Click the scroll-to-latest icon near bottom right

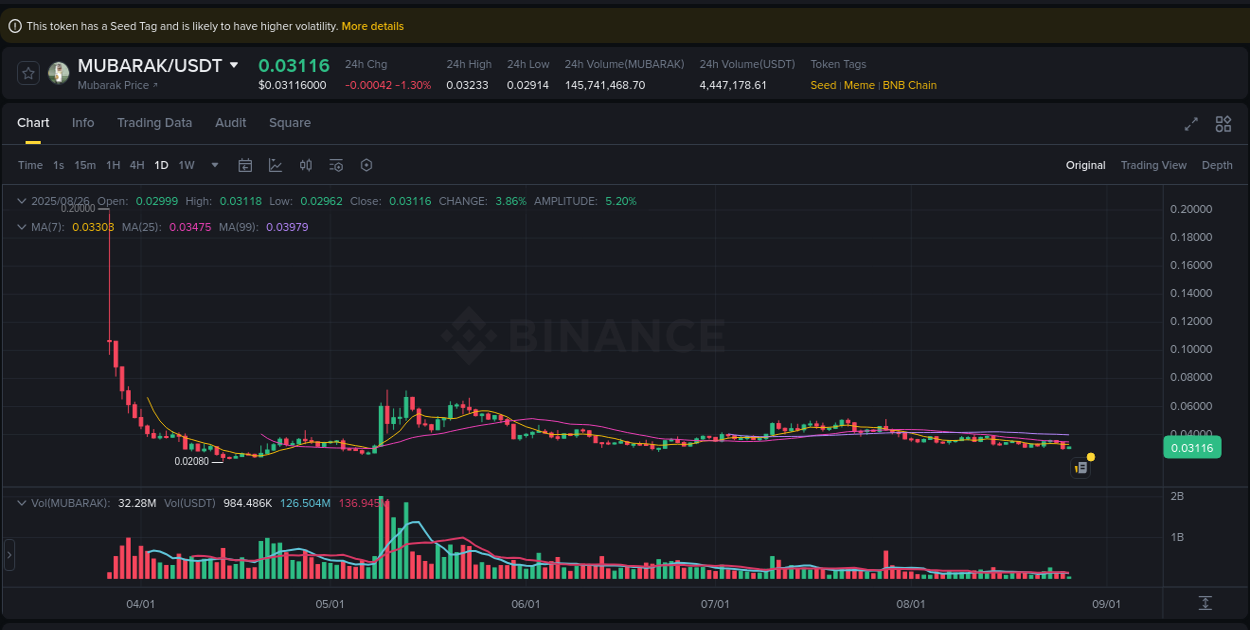[1205, 602]
